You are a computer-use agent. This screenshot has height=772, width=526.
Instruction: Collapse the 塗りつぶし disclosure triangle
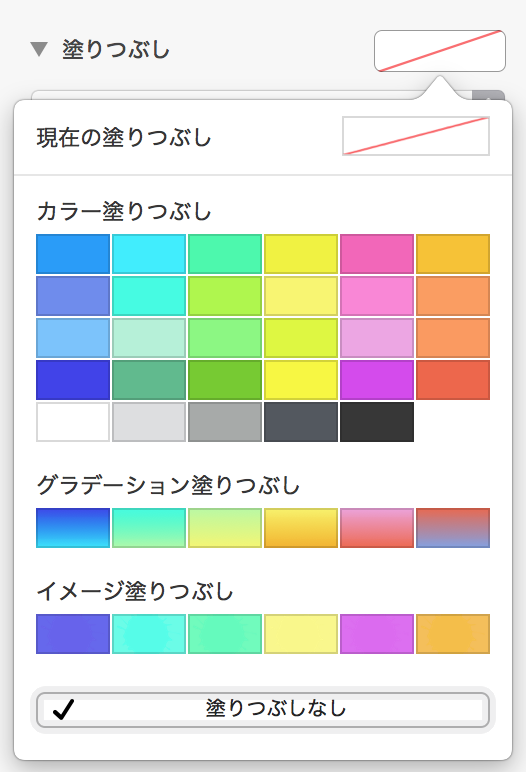pyautogui.click(x=39, y=50)
